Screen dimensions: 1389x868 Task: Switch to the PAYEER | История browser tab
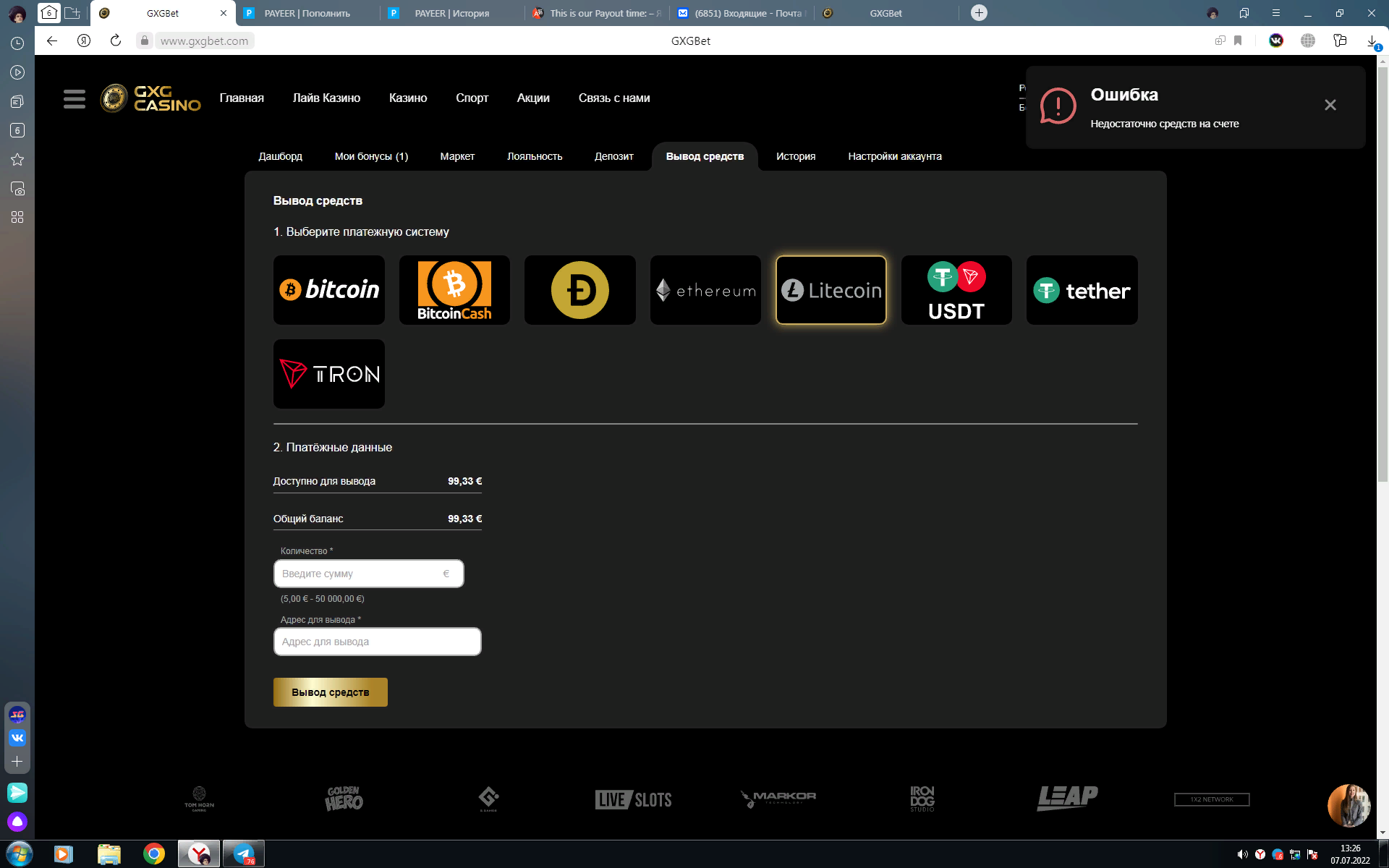[x=452, y=13]
